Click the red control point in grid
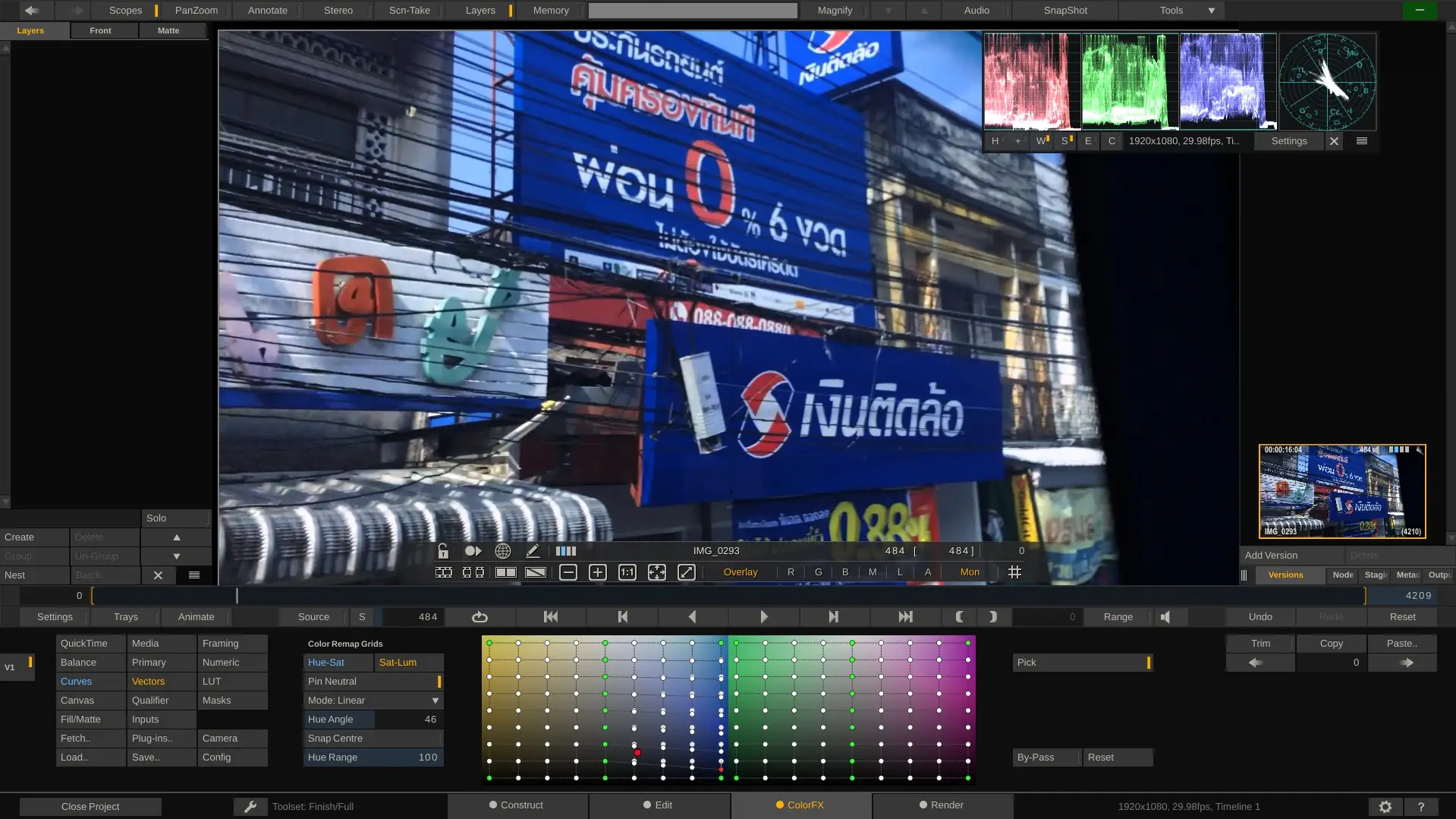 pos(637,753)
